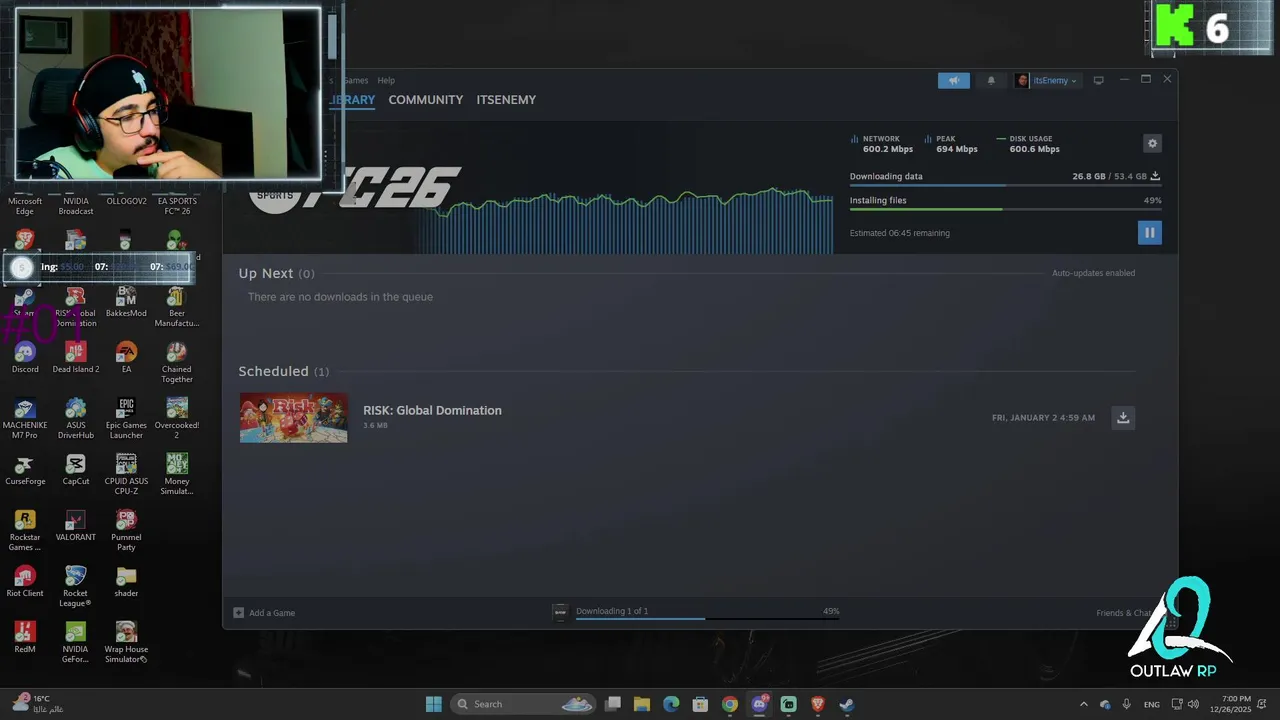Open Google Chrome from the taskbar

(x=730, y=704)
